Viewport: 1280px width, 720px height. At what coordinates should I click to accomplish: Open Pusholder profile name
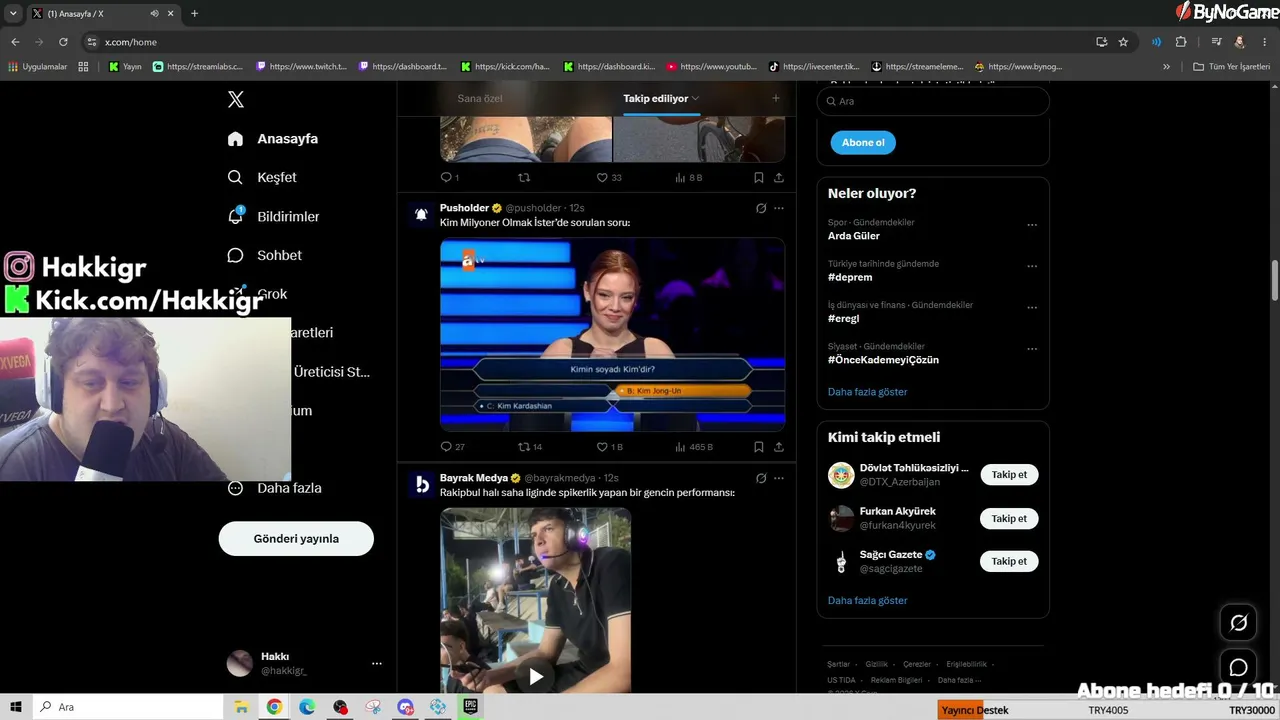click(x=464, y=208)
